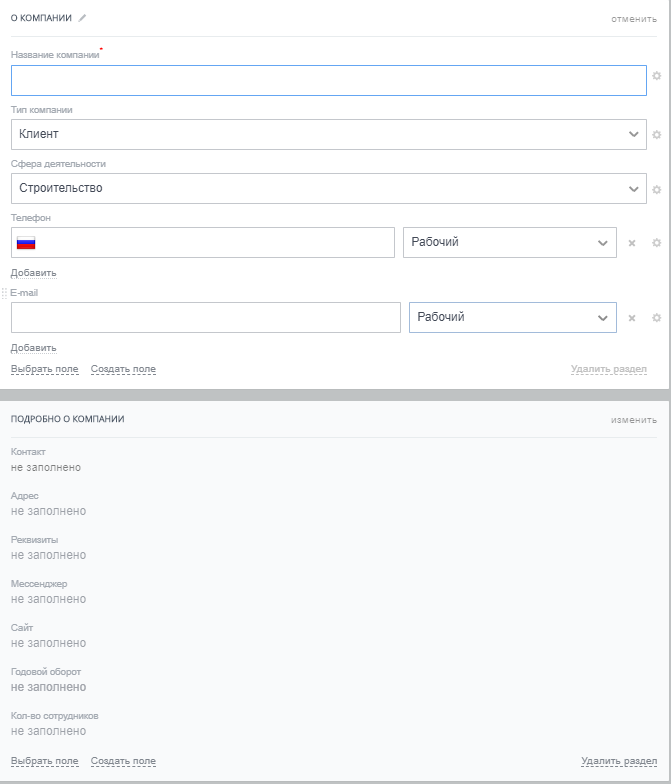Open gear settings for E-mail field
This screenshot has height=784, width=671.
[x=657, y=318]
